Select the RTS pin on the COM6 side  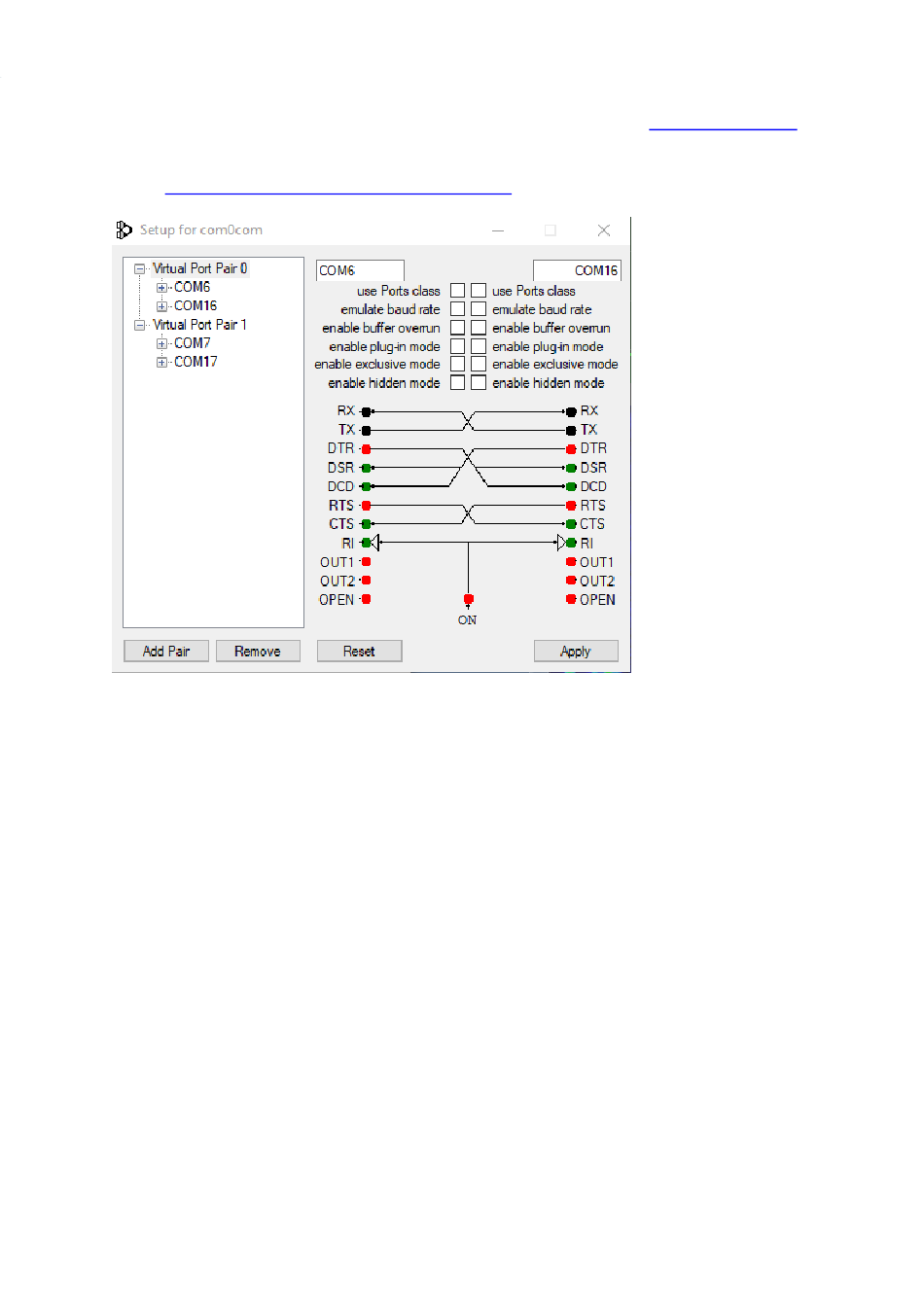point(366,506)
